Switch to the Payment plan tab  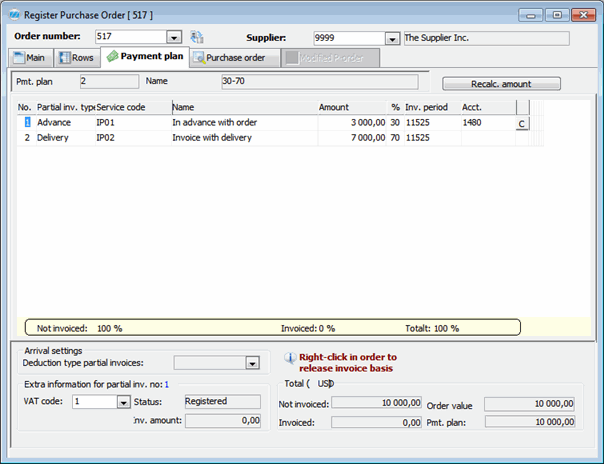coord(147,57)
